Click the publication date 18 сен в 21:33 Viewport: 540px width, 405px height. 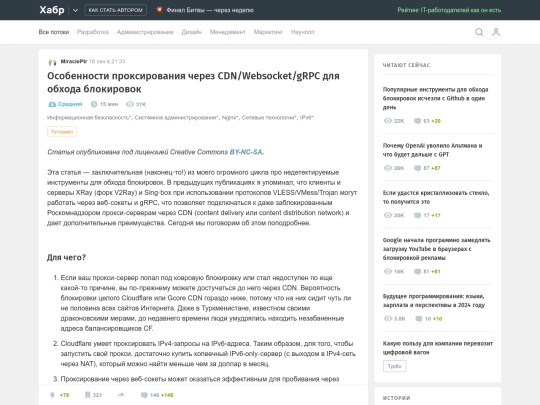107,61
